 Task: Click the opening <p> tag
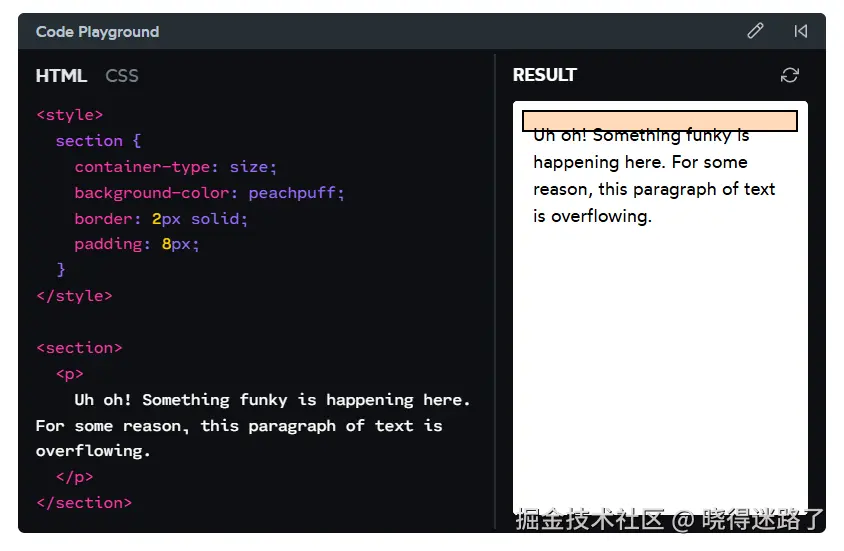tap(69, 373)
